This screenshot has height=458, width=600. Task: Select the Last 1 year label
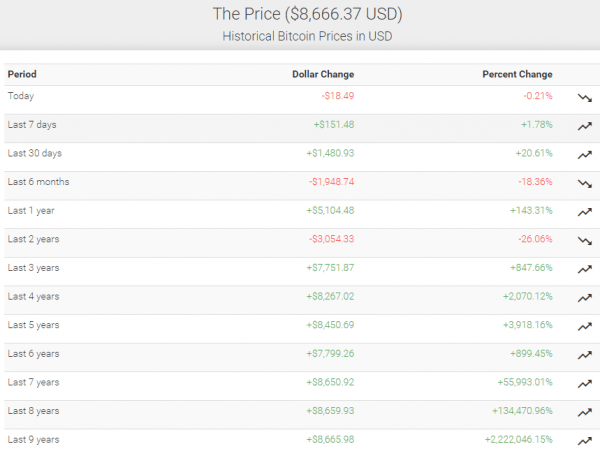[31, 210]
